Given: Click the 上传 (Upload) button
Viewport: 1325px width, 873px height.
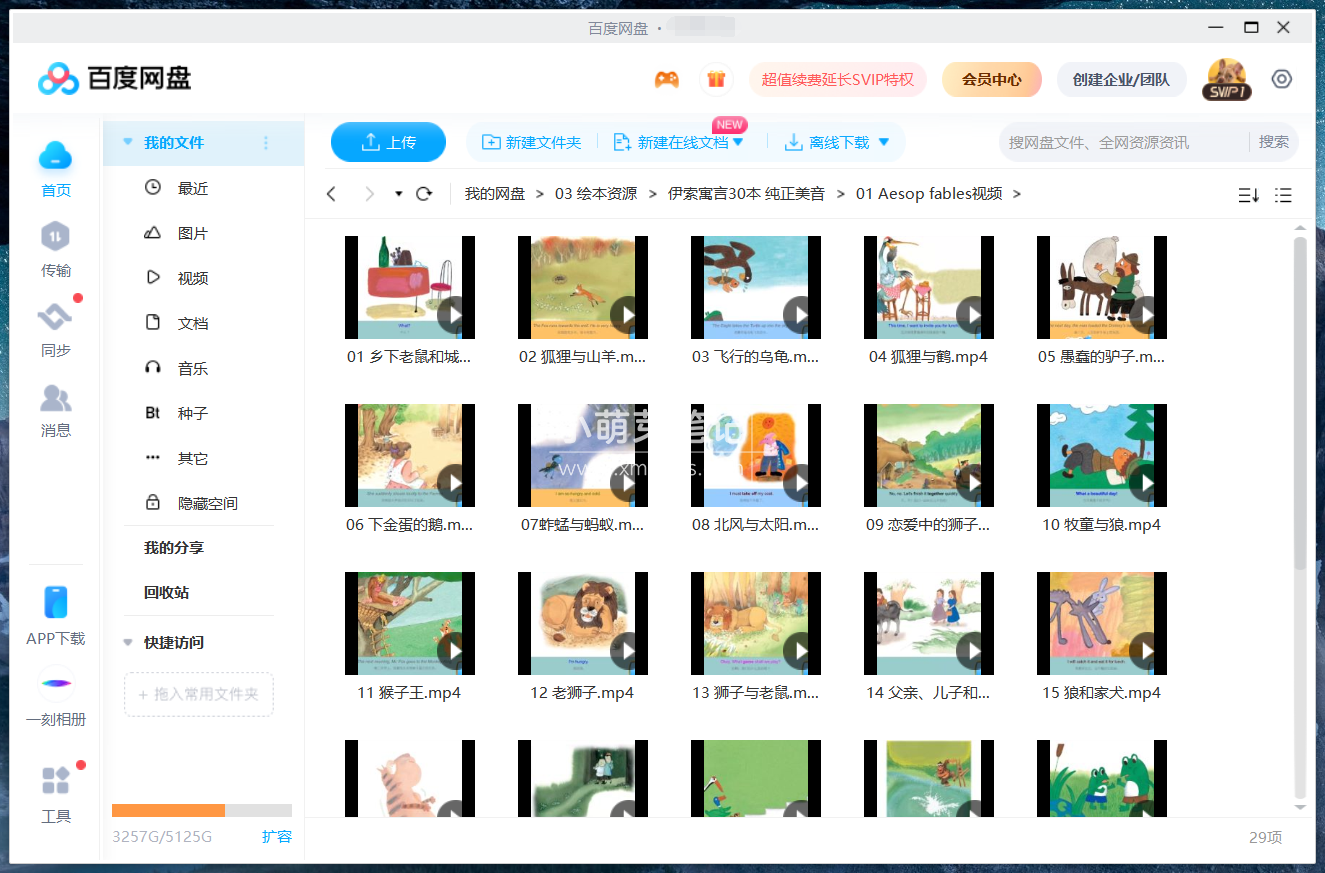Looking at the screenshot, I should point(388,142).
